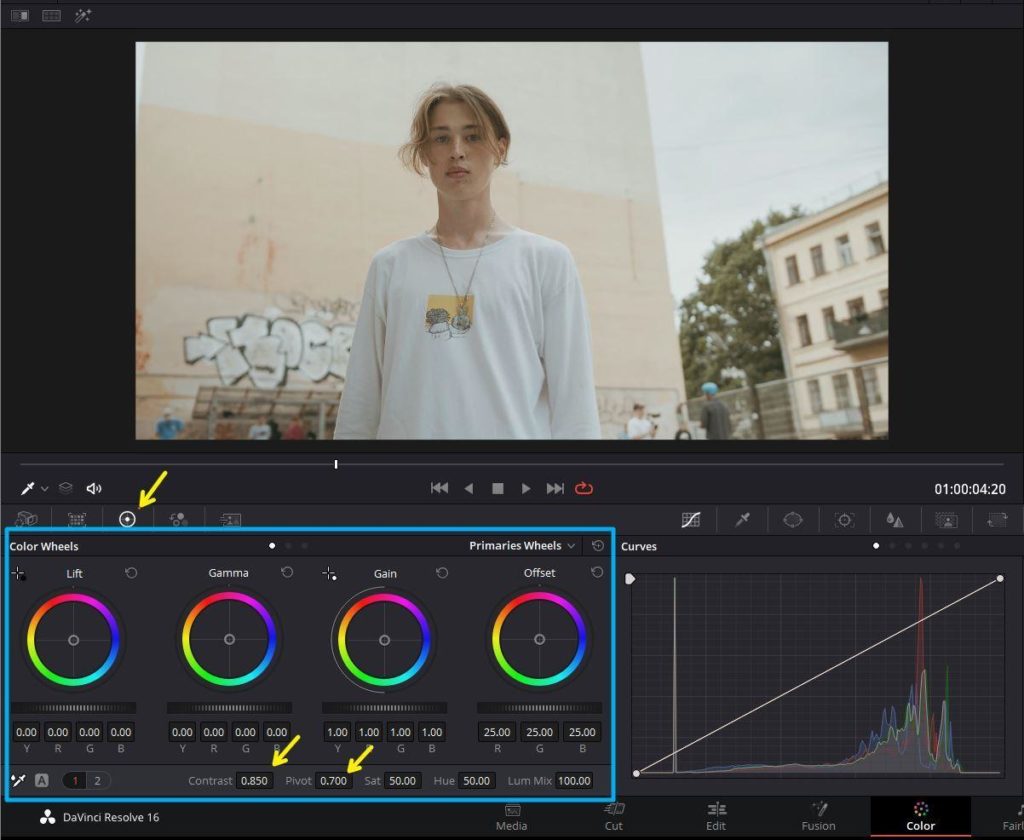Screen dimensions: 1024x840
Task: Open the Camera Raw palette
Action: click(x=26, y=519)
